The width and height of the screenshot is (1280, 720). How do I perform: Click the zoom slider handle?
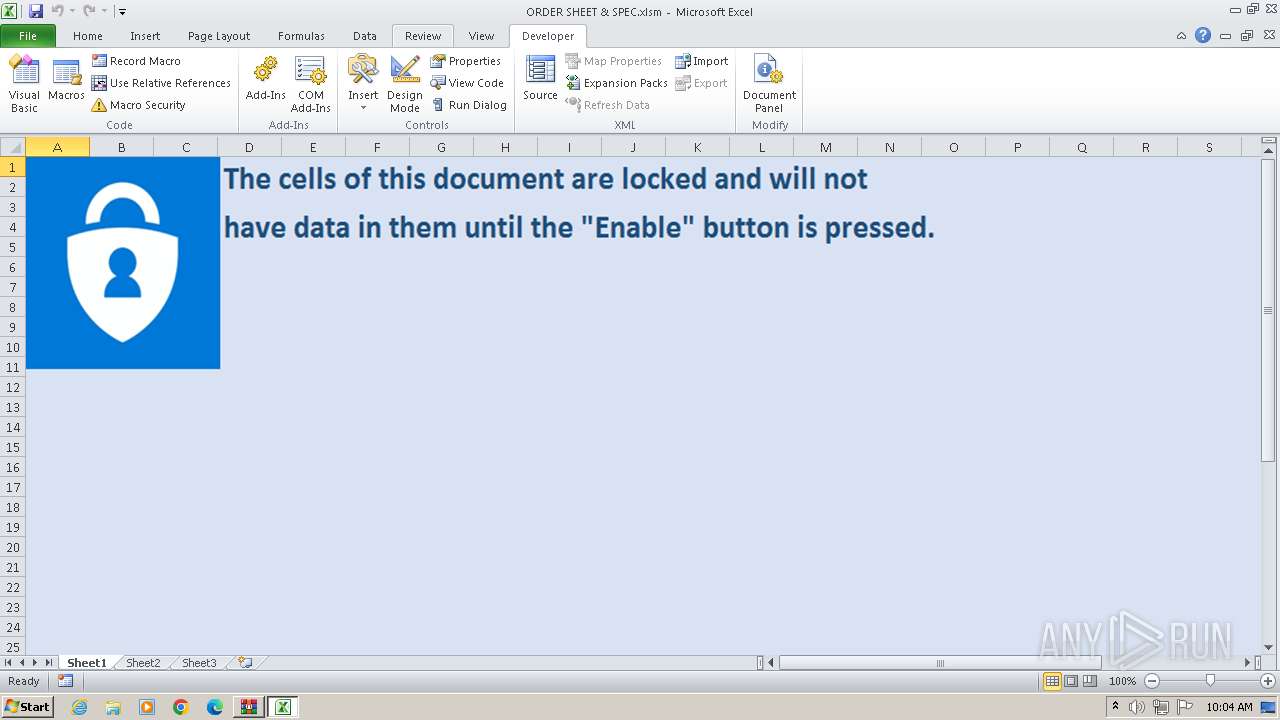[x=1210, y=681]
